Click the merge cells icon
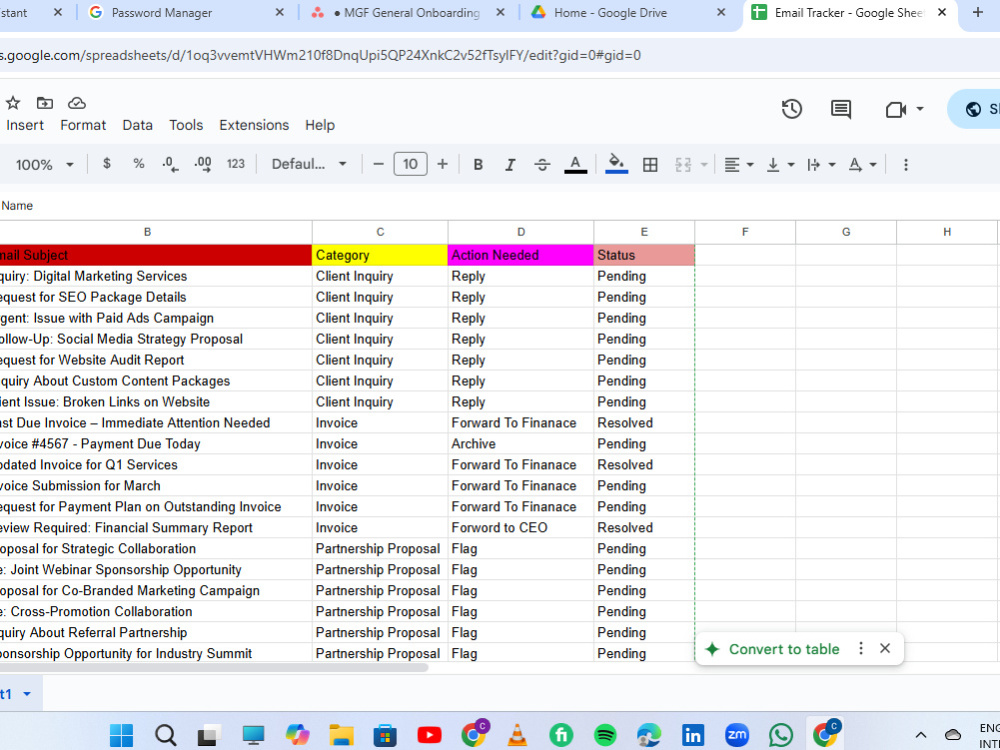Image resolution: width=1000 pixels, height=750 pixels. pyautogui.click(x=683, y=165)
